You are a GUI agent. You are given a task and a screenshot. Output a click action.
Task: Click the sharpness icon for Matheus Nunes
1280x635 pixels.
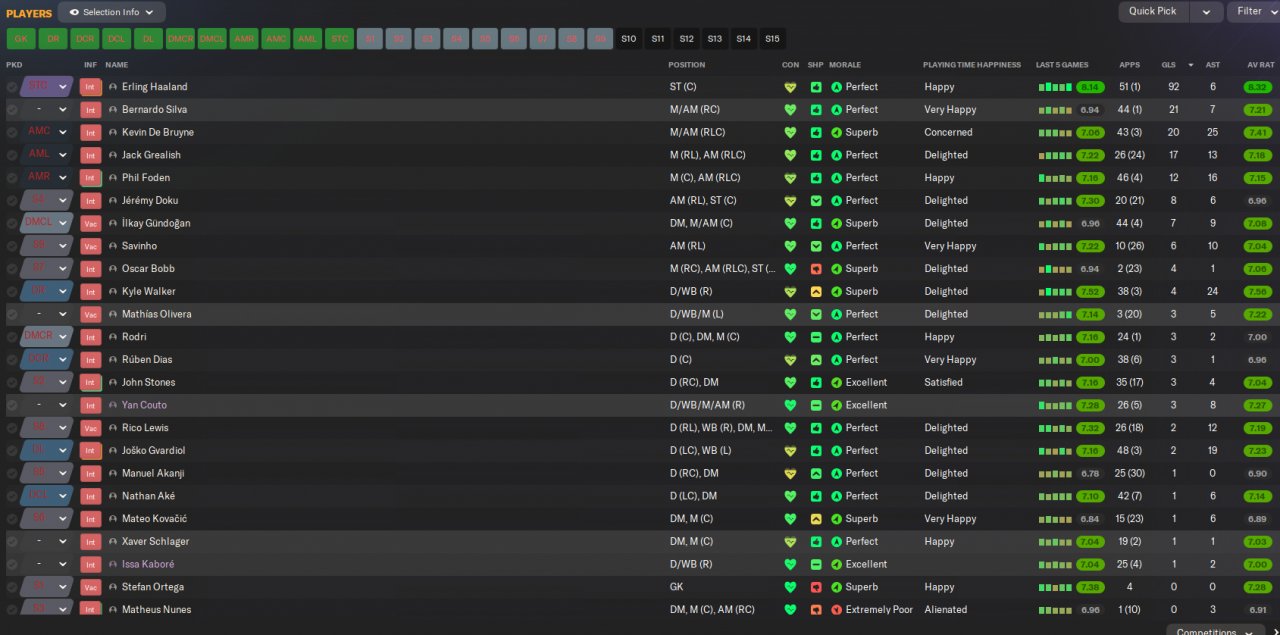(816, 610)
